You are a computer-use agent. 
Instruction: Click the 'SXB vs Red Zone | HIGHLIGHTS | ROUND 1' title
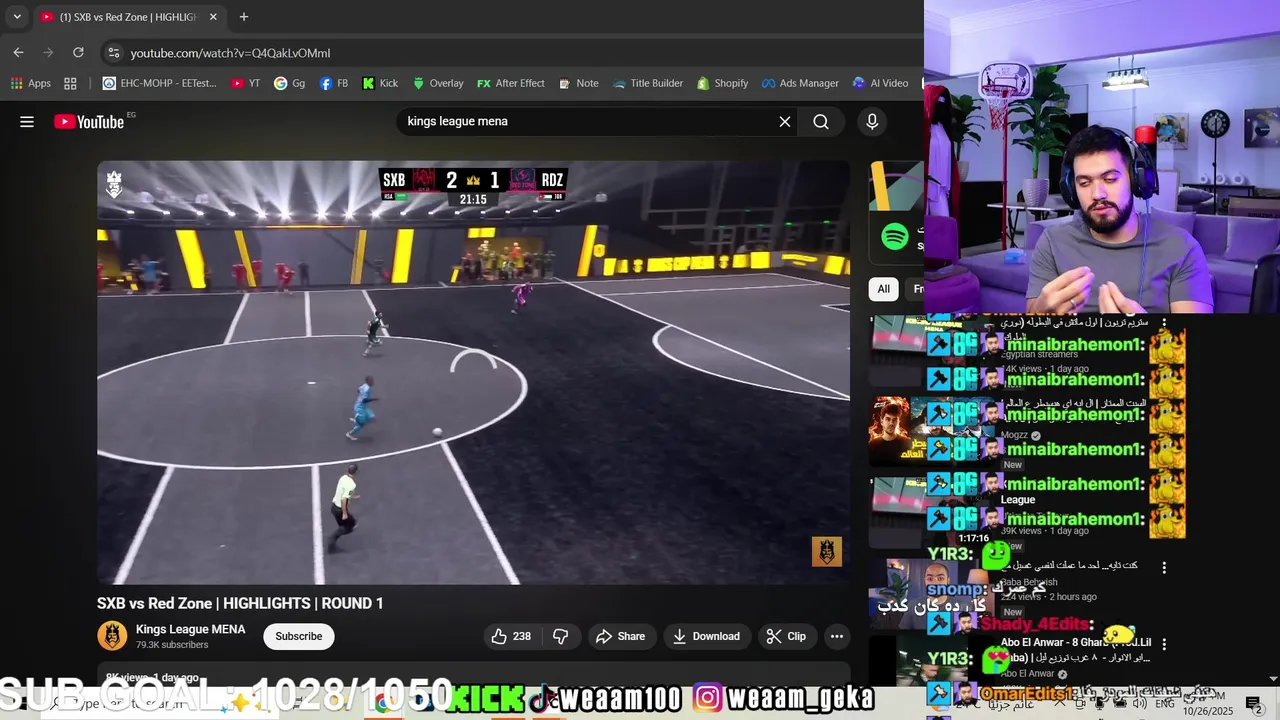pos(240,603)
